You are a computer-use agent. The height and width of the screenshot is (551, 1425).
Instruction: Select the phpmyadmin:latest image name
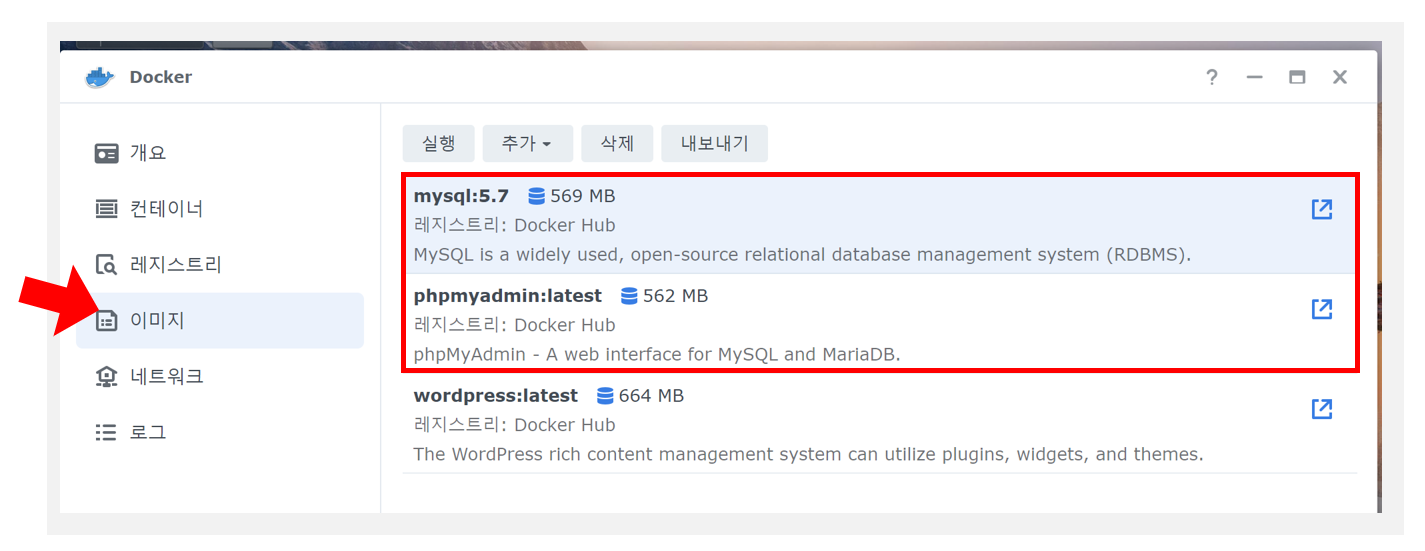pos(508,296)
